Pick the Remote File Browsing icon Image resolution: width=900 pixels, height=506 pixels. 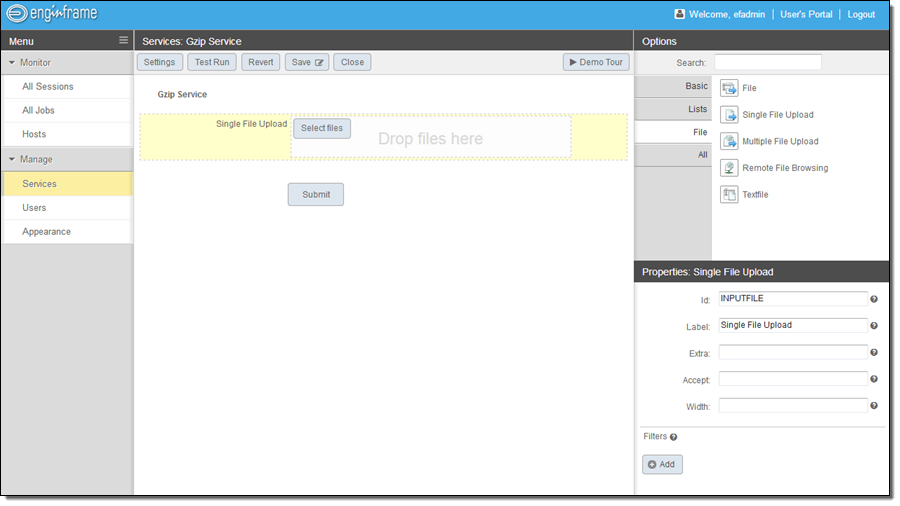(729, 168)
